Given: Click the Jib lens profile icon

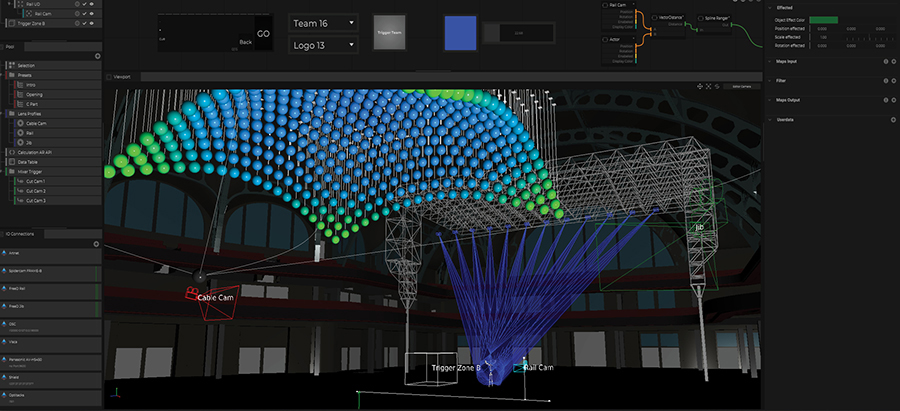Looking at the screenshot, I should [x=21, y=143].
